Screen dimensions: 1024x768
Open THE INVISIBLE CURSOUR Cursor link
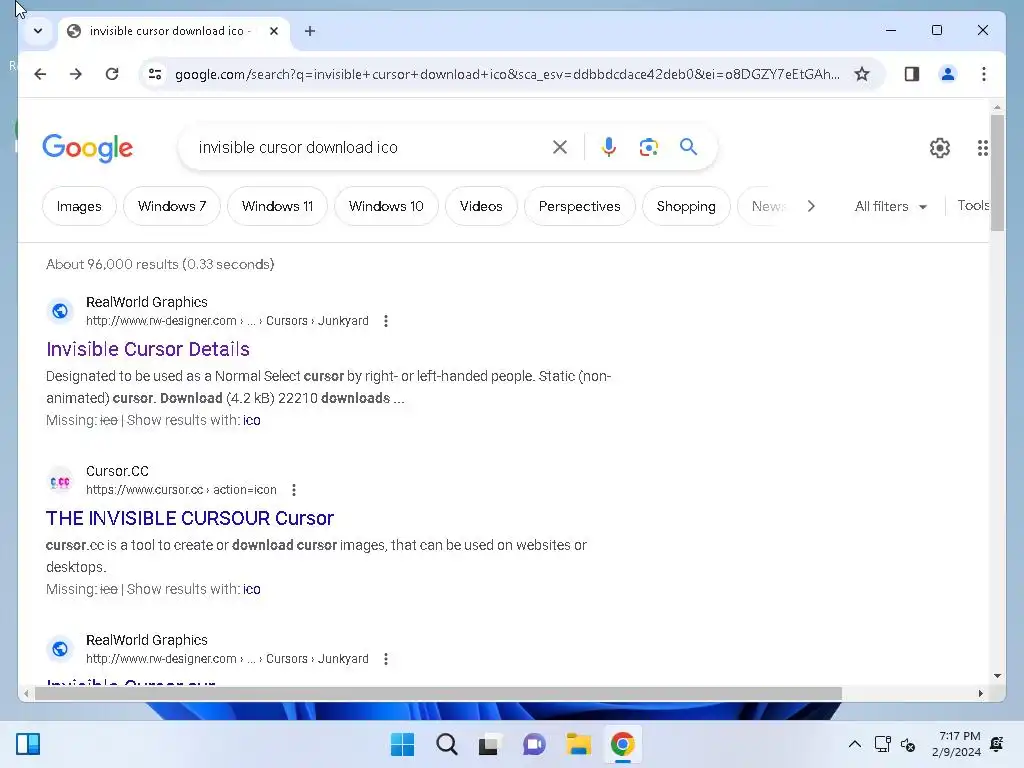(189, 519)
